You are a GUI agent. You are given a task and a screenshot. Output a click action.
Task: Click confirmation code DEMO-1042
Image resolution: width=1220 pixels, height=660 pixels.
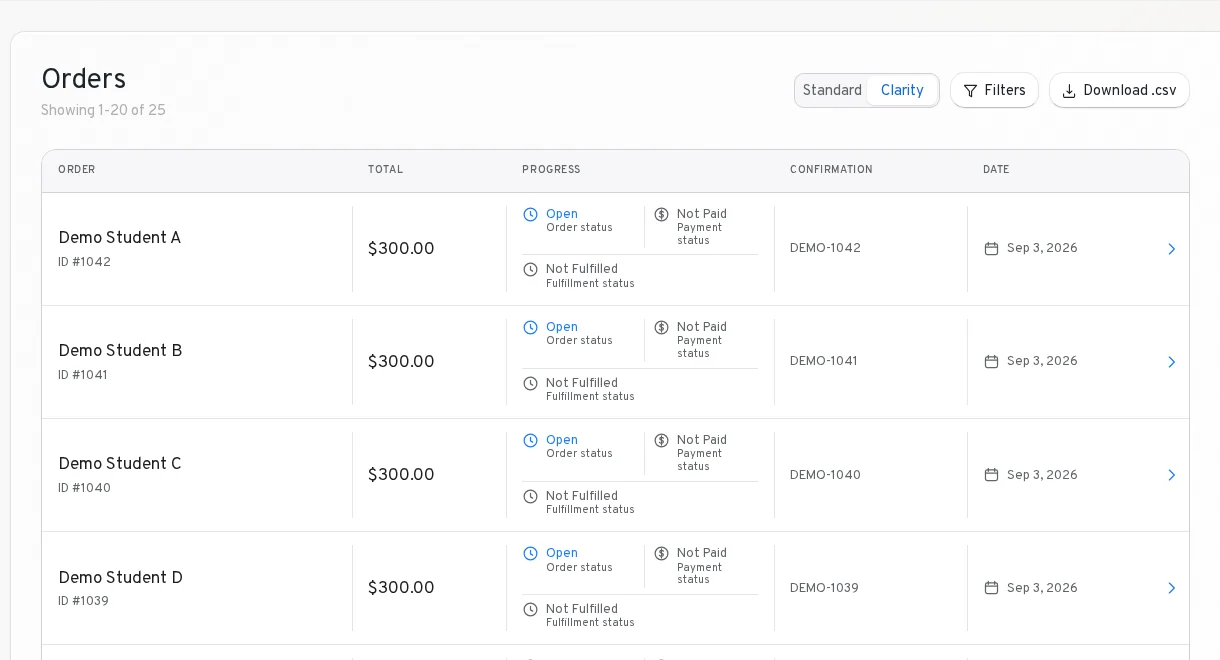click(825, 248)
